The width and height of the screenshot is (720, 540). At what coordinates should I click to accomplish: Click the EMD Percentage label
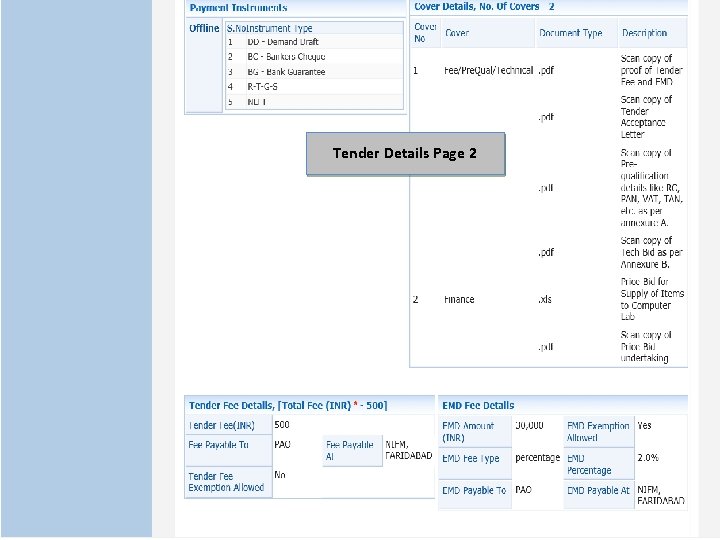(x=589, y=464)
